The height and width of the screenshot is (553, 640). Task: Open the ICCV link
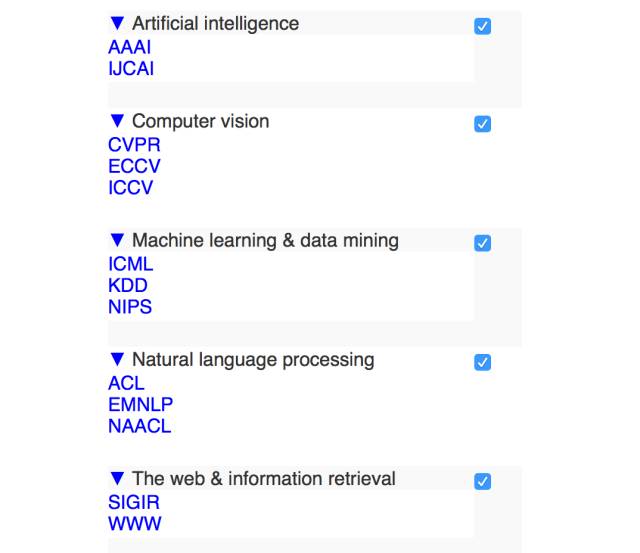[x=130, y=188]
